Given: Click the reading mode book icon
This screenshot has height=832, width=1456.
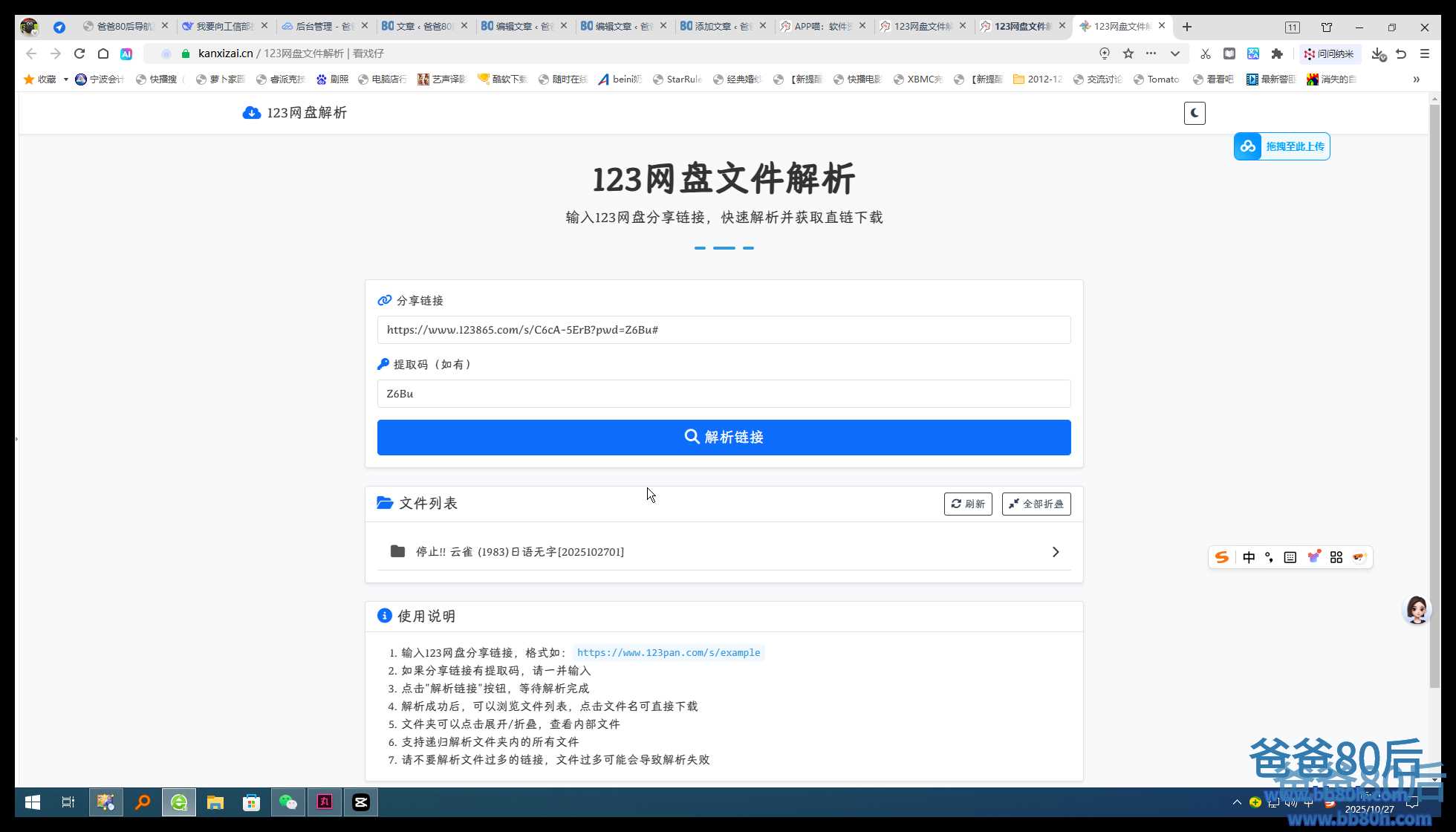Looking at the screenshot, I should click(1229, 53).
